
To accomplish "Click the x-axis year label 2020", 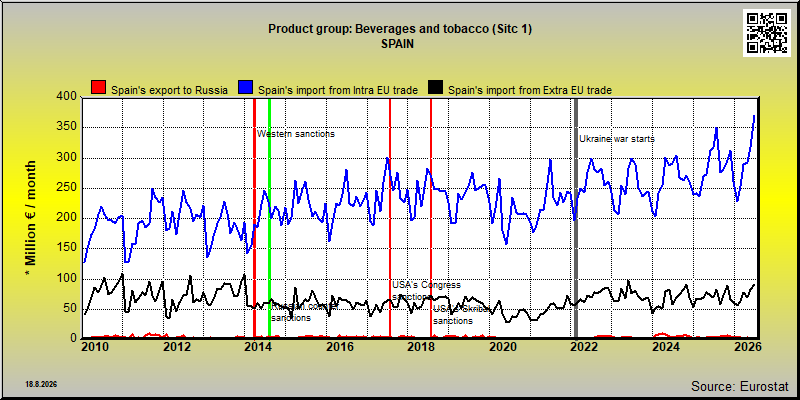I will click(x=503, y=347).
